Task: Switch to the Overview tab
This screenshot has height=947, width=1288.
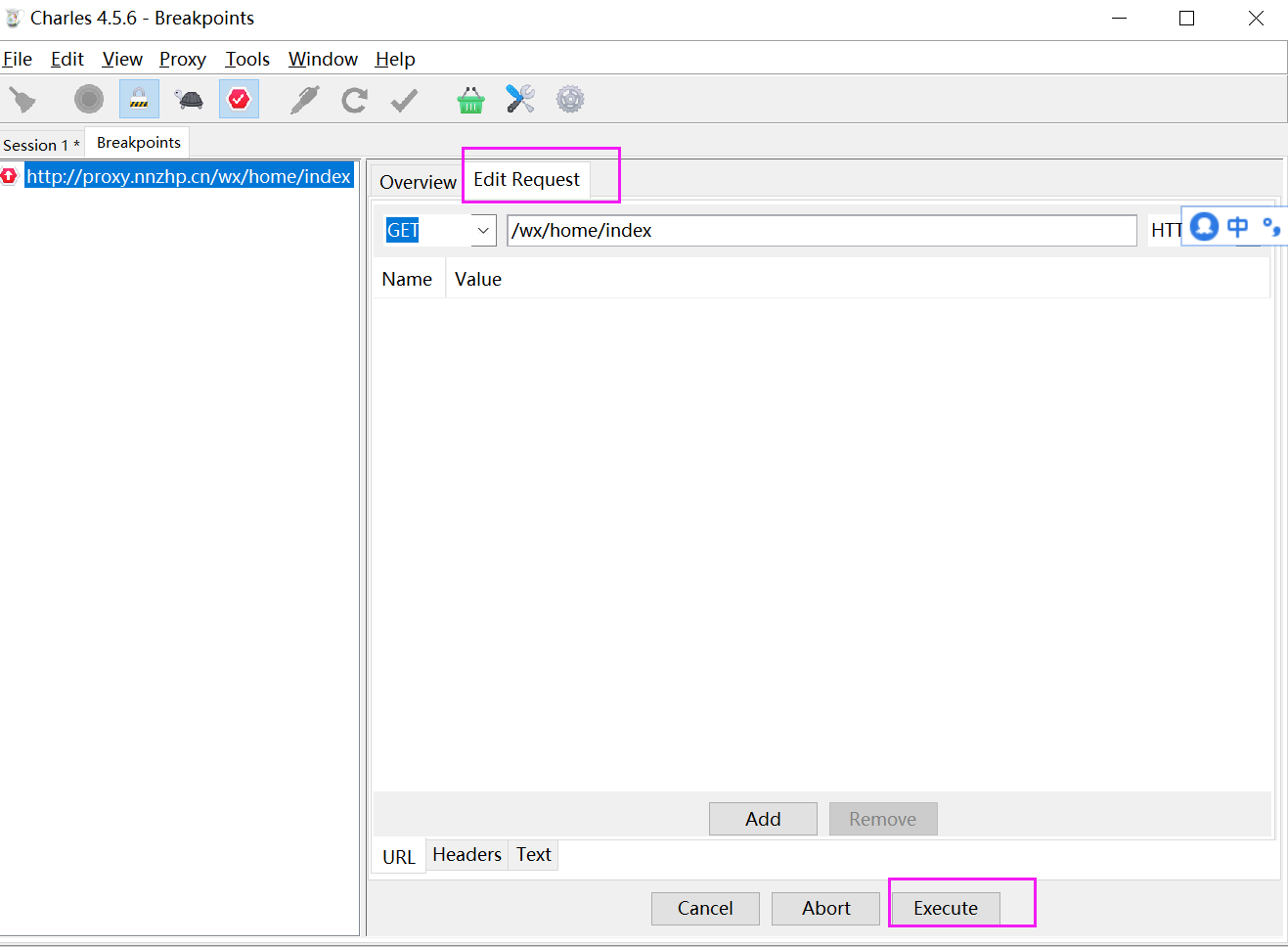Action: 418,182
